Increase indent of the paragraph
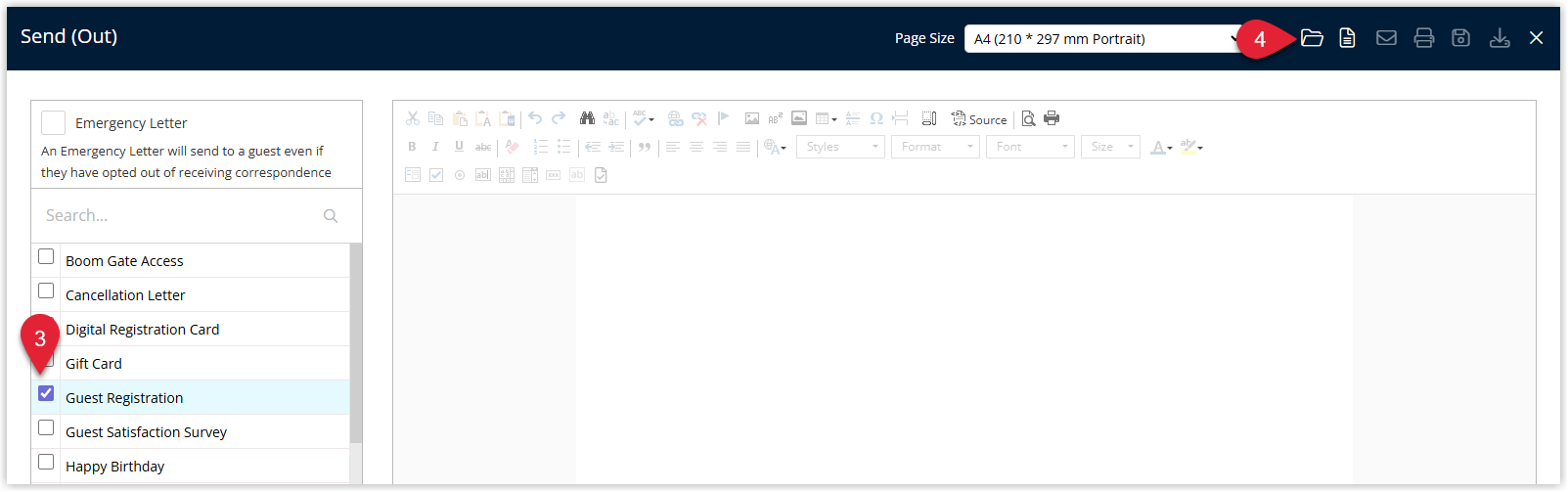 point(616,147)
